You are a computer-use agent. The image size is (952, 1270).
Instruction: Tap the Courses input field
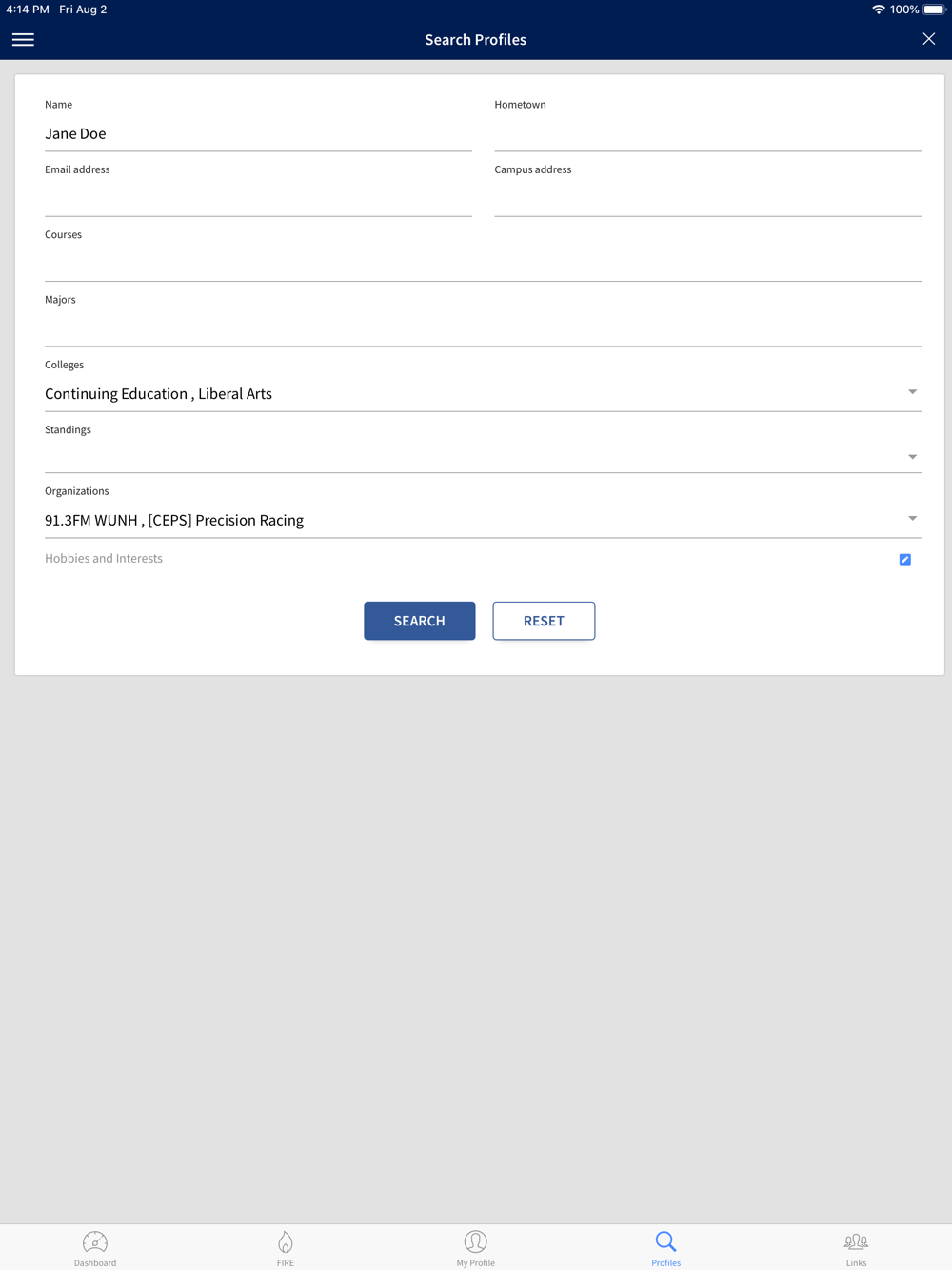pos(483,264)
